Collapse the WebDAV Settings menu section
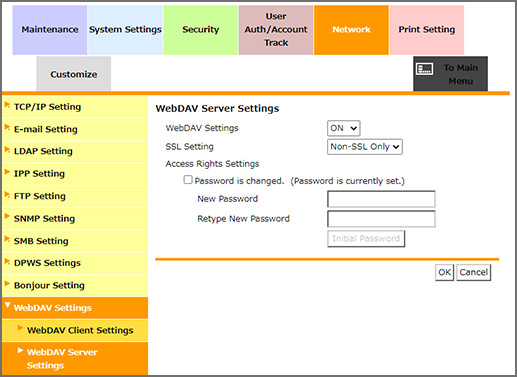517x377 pixels. coord(75,308)
